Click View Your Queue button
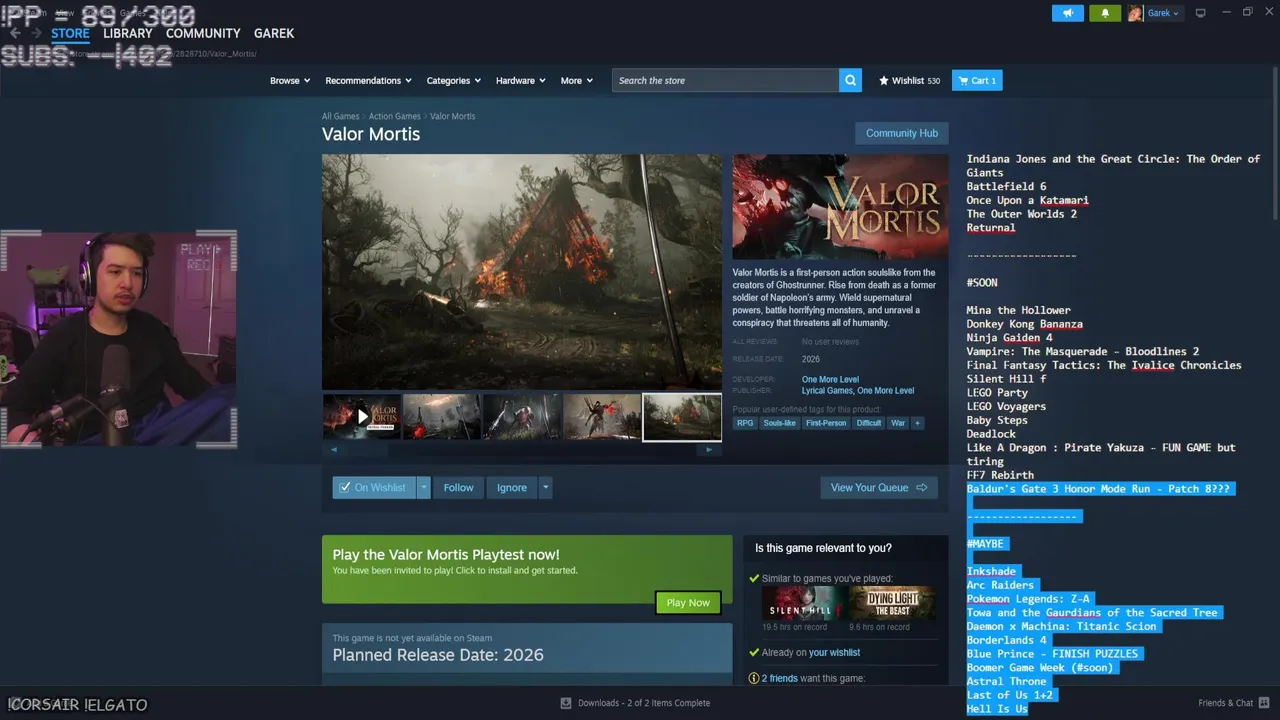Image resolution: width=1280 pixels, height=720 pixels. point(879,487)
